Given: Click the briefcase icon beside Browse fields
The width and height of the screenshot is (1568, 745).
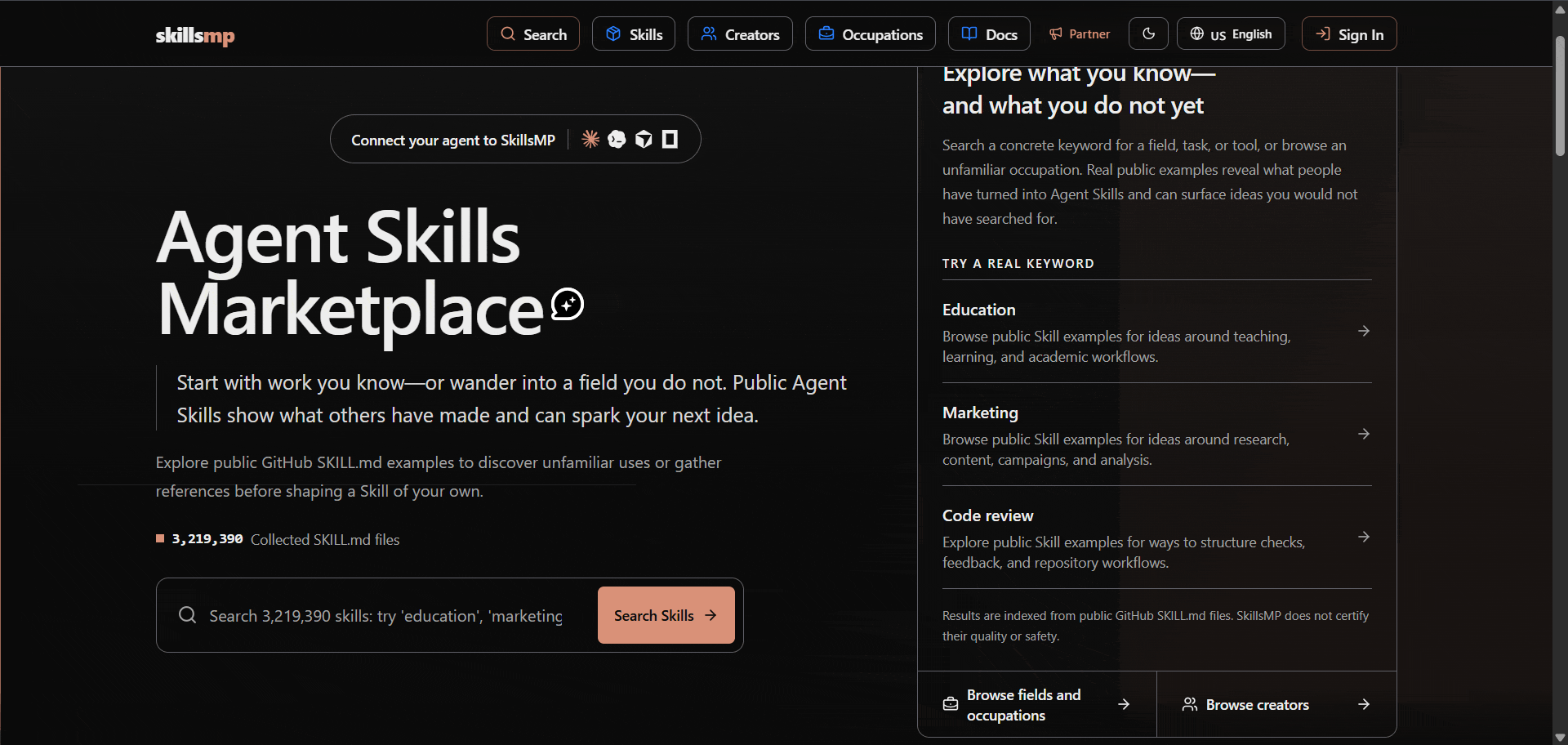Looking at the screenshot, I should point(951,704).
